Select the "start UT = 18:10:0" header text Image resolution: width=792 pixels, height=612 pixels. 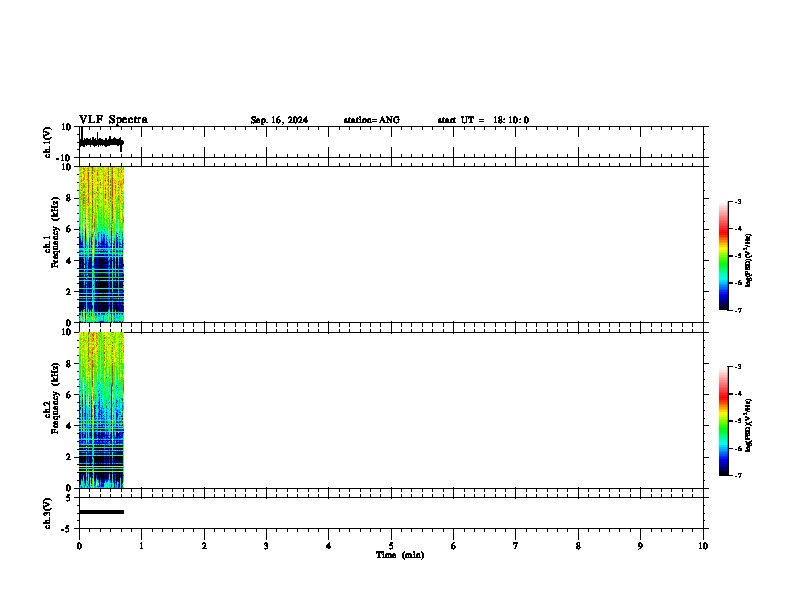click(x=483, y=120)
